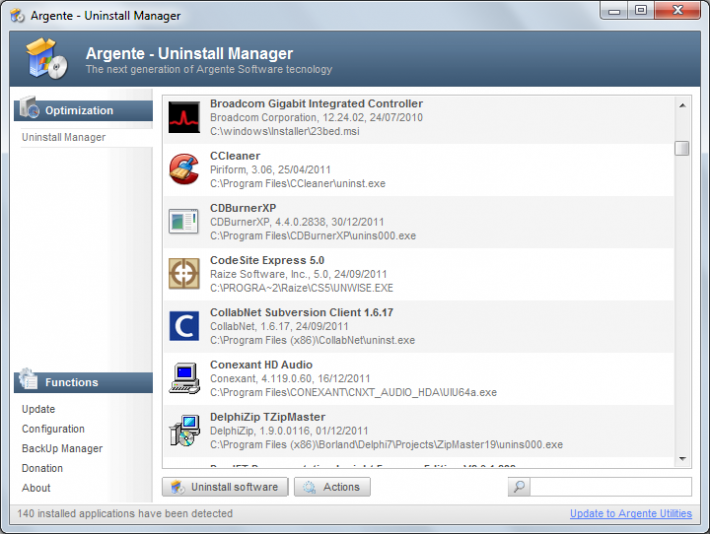
Task: Open the Actions button menu
Action: coord(332,487)
